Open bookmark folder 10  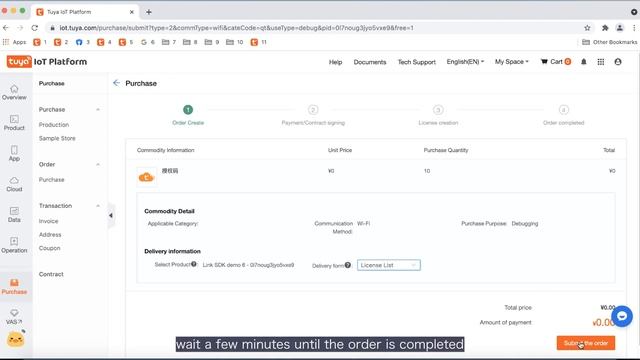(235, 42)
